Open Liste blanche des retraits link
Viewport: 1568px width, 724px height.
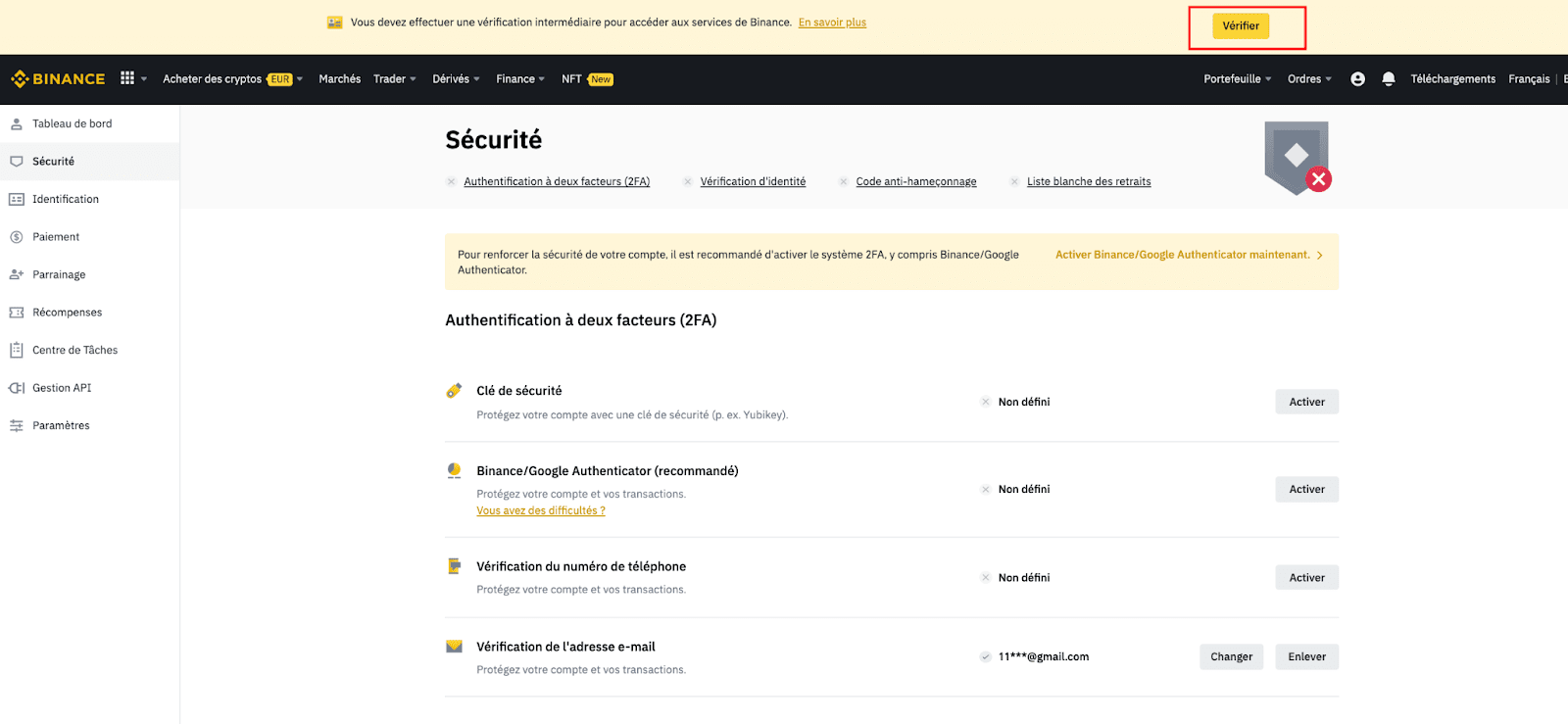tap(1089, 181)
